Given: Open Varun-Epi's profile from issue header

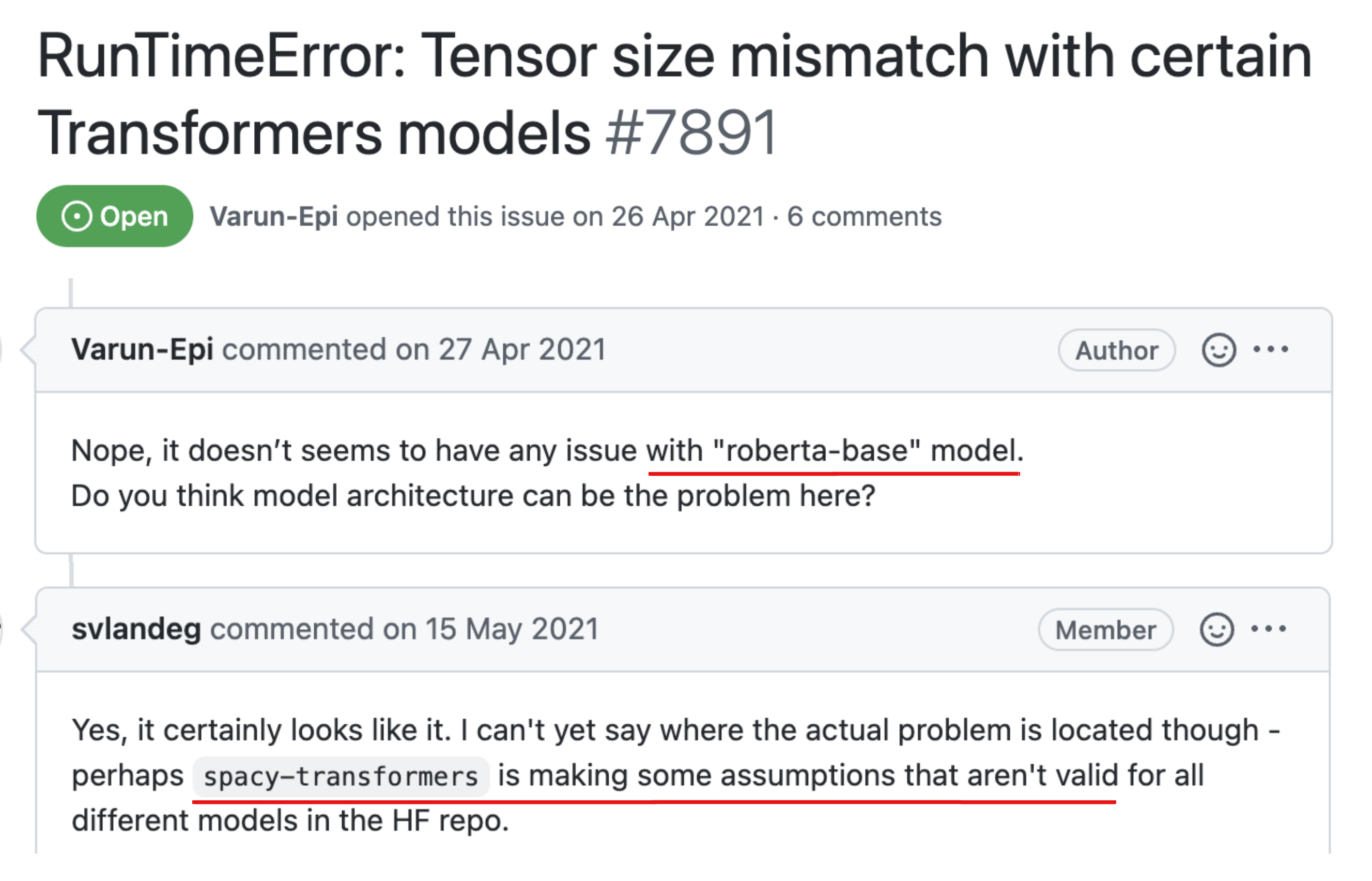Looking at the screenshot, I should point(274,217).
